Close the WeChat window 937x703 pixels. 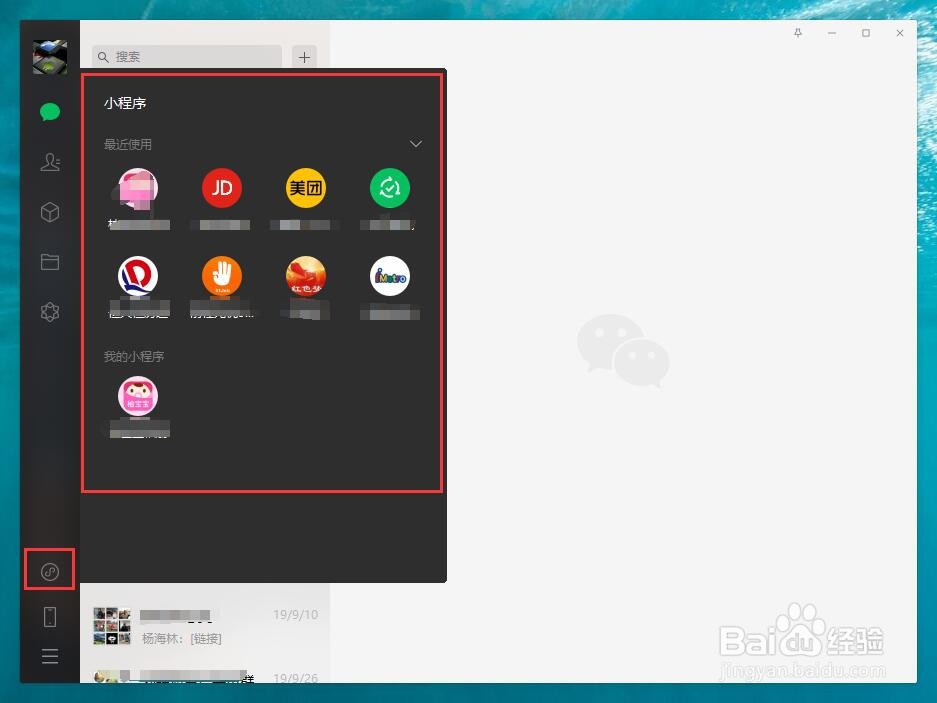pos(900,33)
